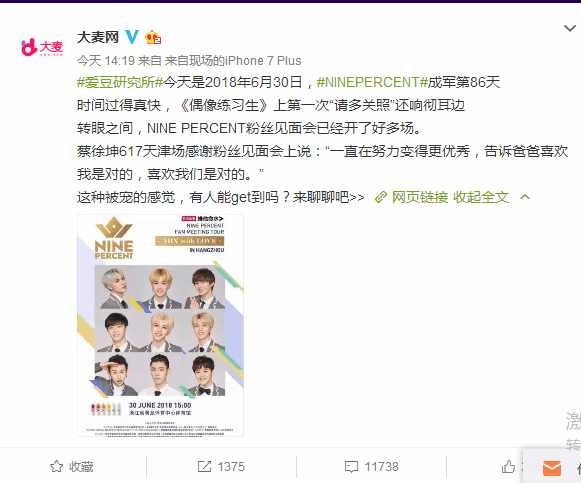Click the chain link icon before 网页链接
The height and width of the screenshot is (483, 581).
click(x=381, y=197)
